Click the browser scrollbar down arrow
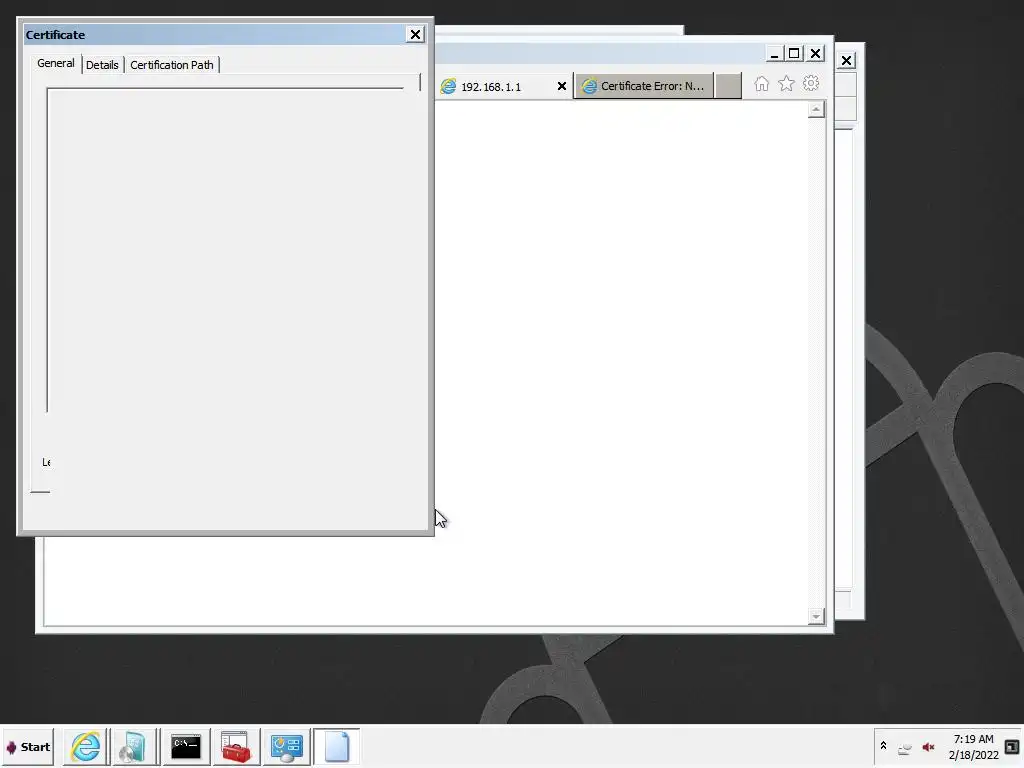Image resolution: width=1024 pixels, height=768 pixels. [816, 616]
